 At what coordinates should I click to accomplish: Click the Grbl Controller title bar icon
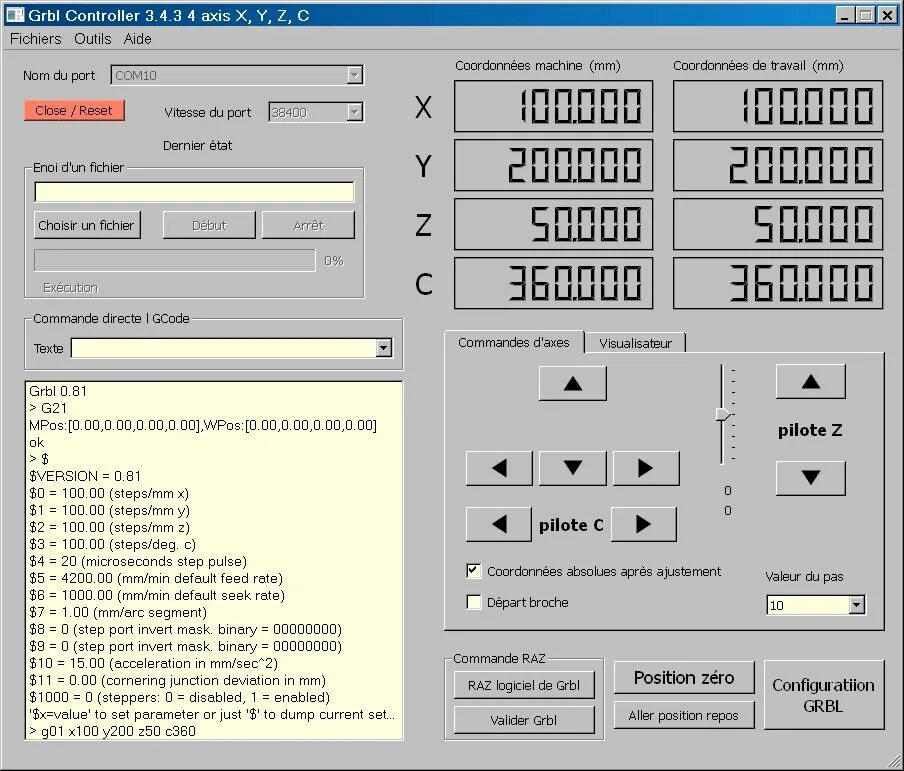tap(14, 15)
